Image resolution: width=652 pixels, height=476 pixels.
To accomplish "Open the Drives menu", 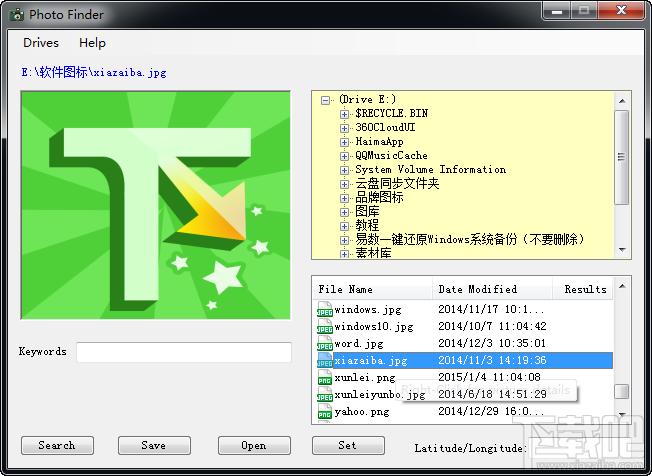I will (x=41, y=43).
